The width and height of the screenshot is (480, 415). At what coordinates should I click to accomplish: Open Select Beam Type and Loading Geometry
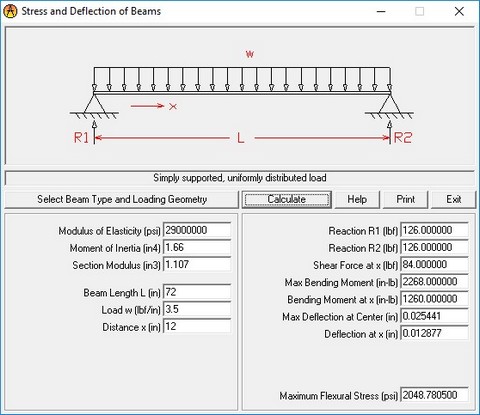122,200
